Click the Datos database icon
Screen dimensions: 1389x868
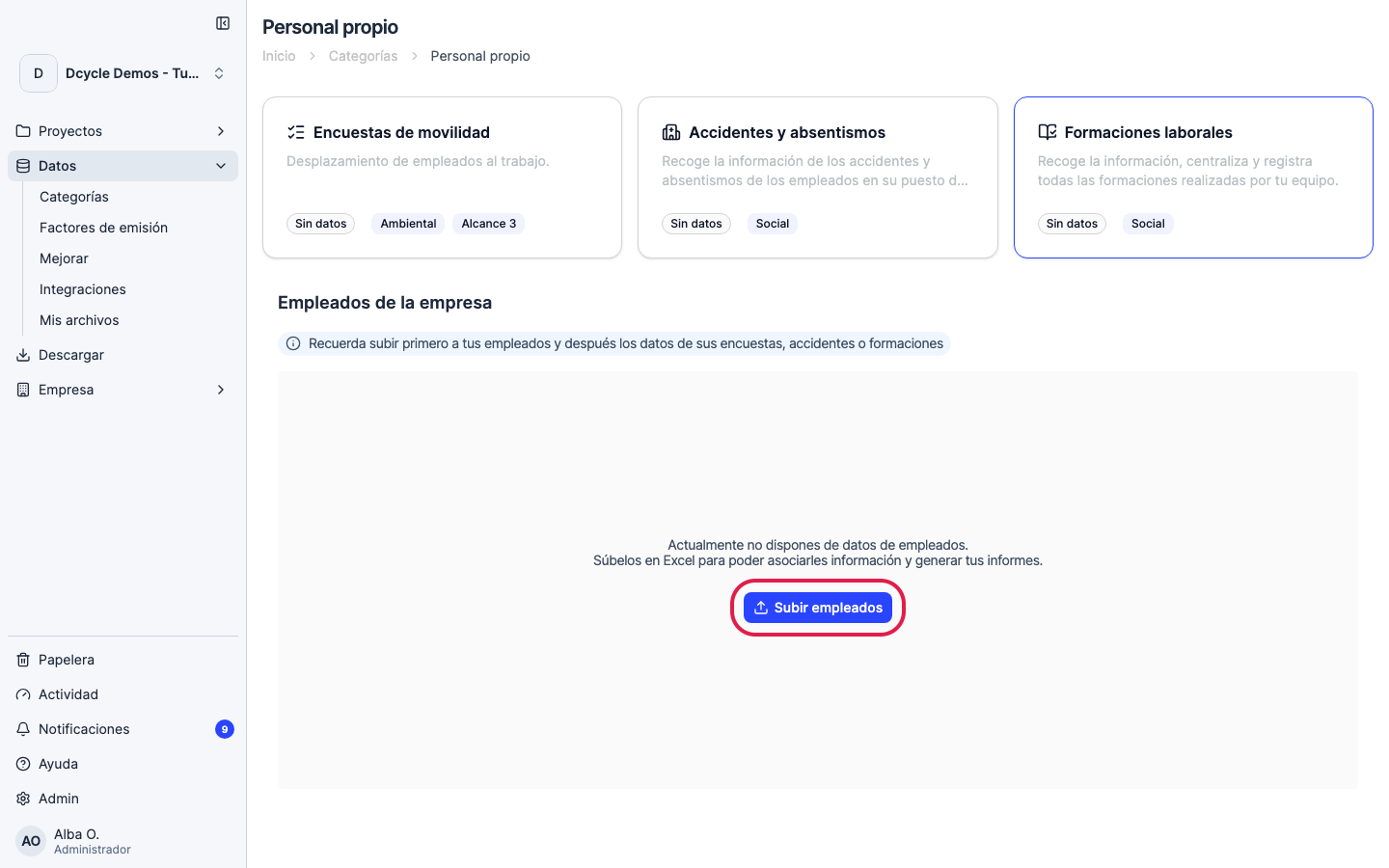[23, 166]
